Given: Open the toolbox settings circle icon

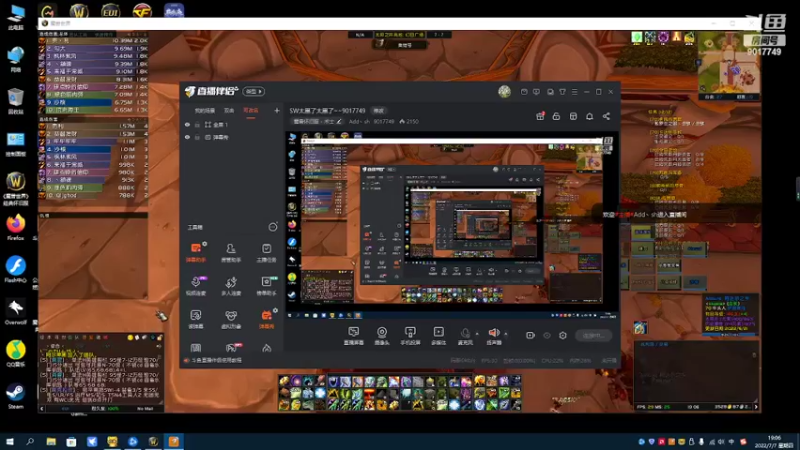Looking at the screenshot, I should [273, 227].
